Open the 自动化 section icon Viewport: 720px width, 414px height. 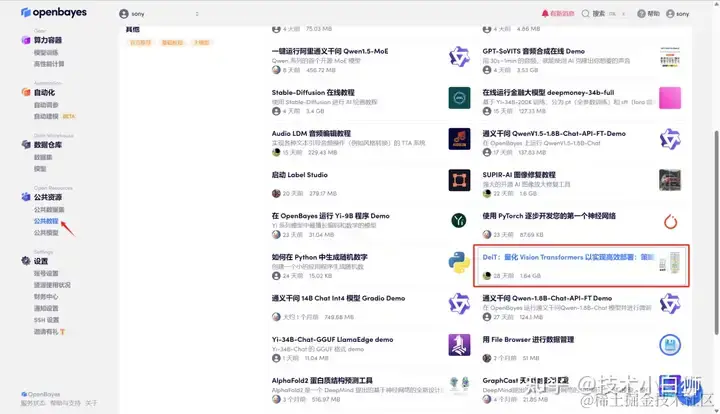coord(26,92)
